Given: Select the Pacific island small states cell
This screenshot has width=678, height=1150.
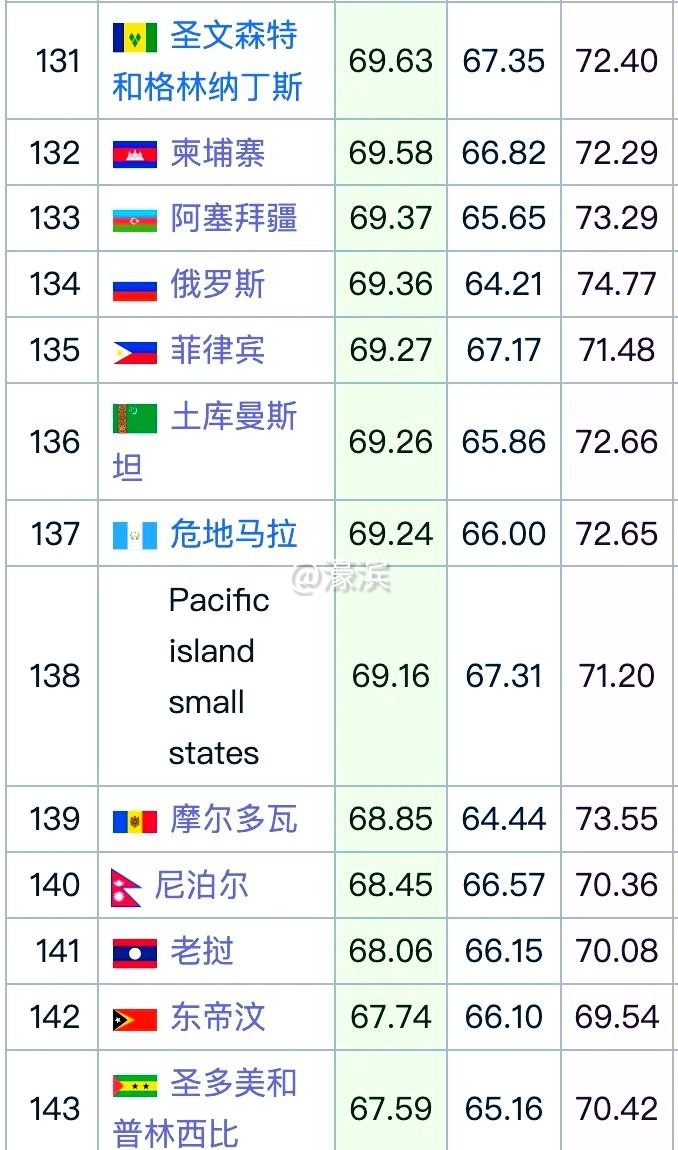Looking at the screenshot, I should click(218, 676).
